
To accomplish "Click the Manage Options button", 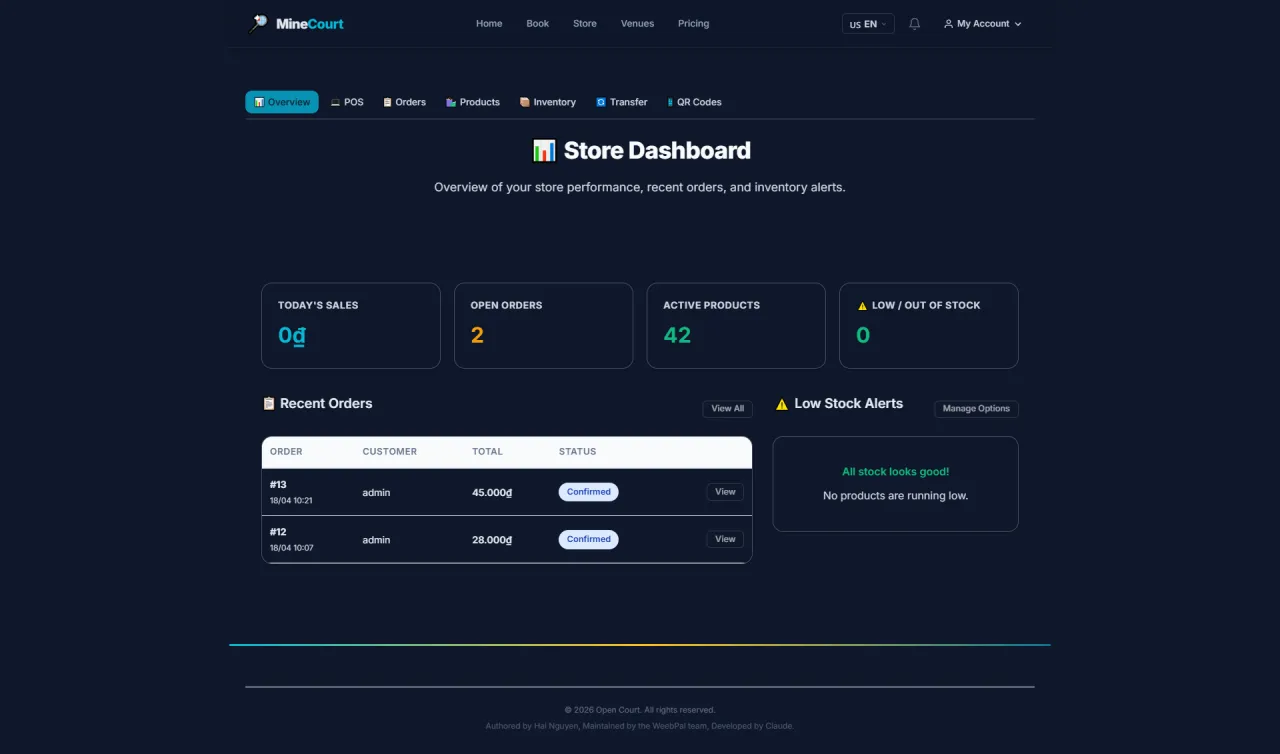I will click(x=976, y=409).
